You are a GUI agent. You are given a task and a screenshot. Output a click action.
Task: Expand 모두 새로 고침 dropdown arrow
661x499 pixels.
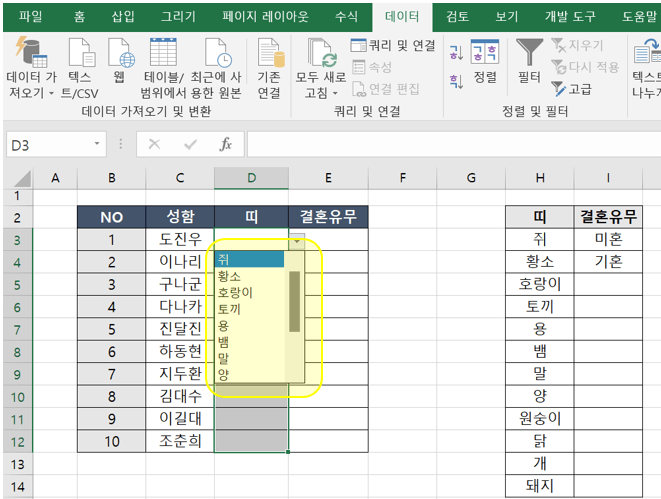[336, 93]
